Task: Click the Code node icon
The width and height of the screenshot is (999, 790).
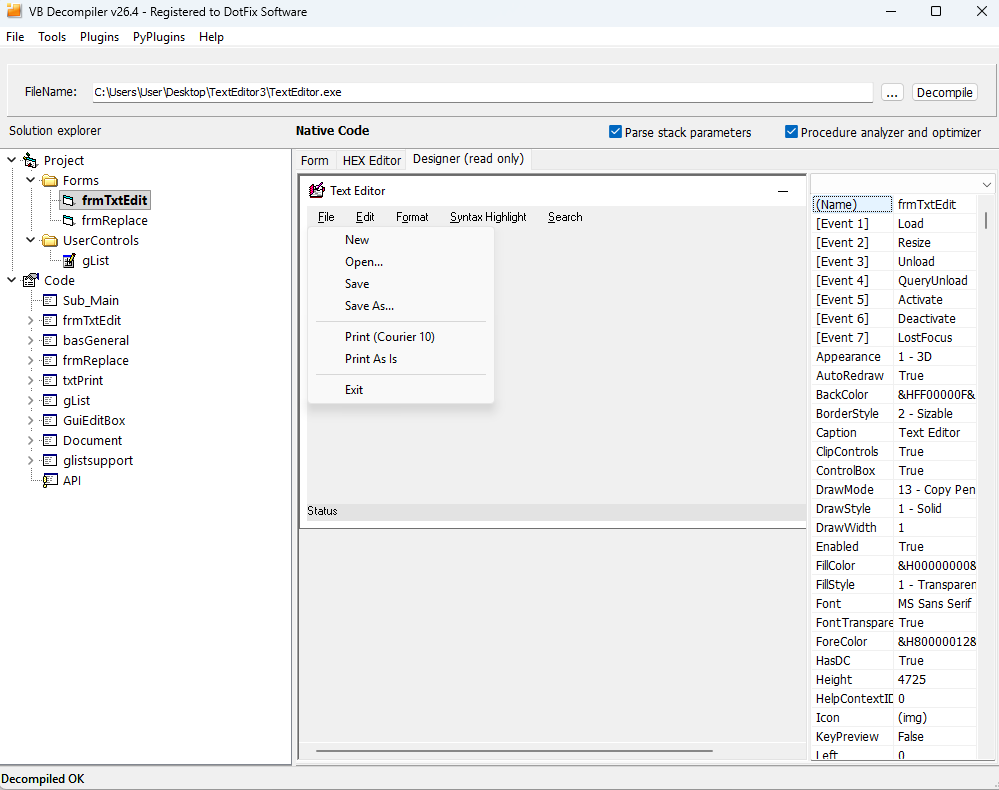Action: click(x=30, y=280)
